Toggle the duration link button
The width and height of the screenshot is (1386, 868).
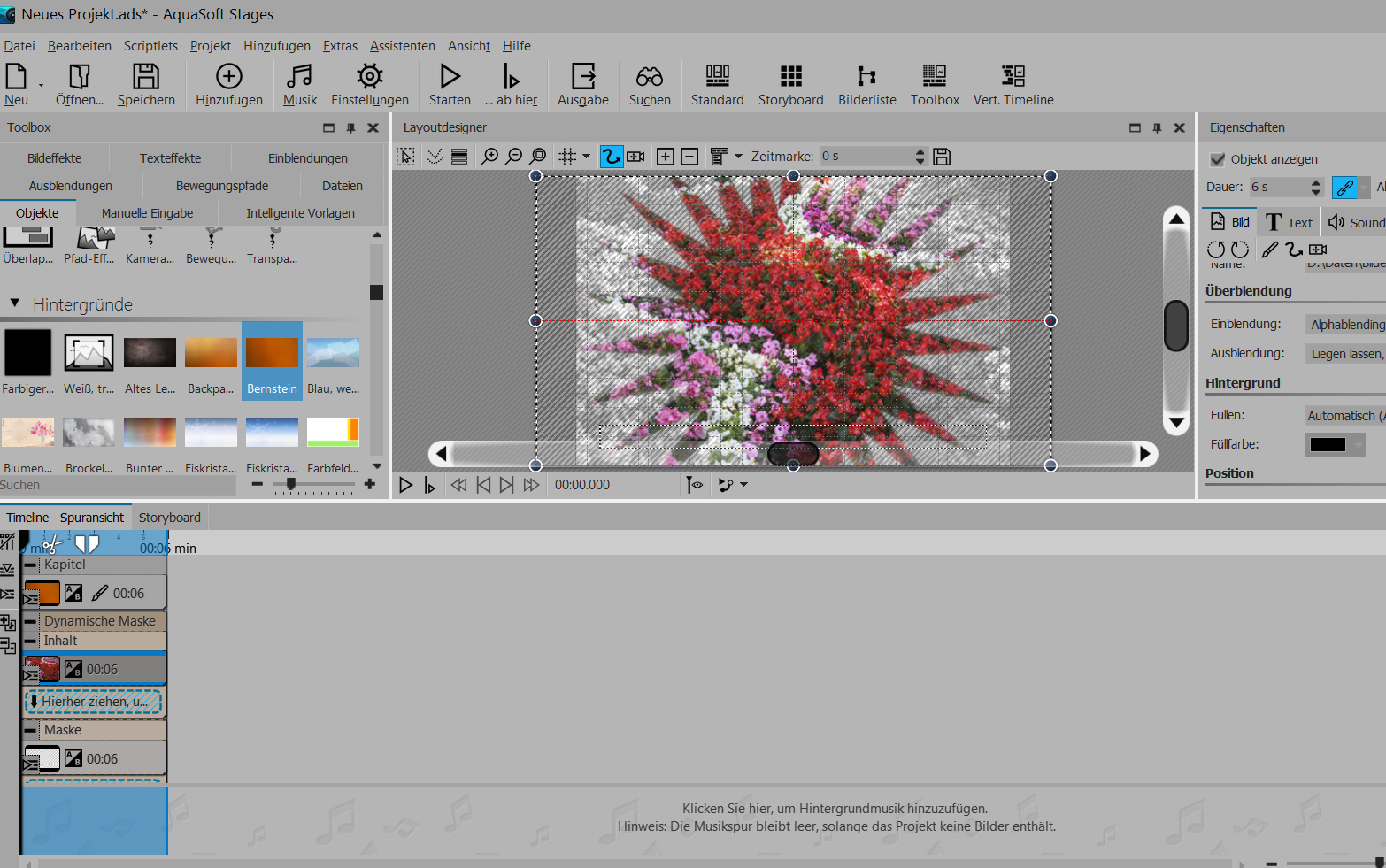point(1344,188)
